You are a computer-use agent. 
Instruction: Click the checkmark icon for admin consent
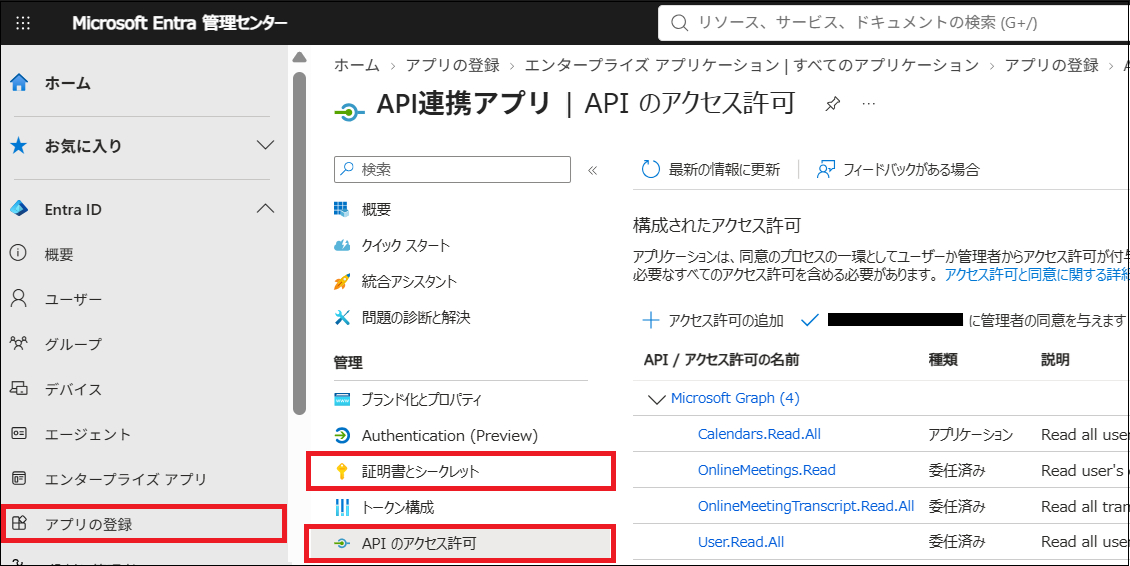click(x=811, y=320)
